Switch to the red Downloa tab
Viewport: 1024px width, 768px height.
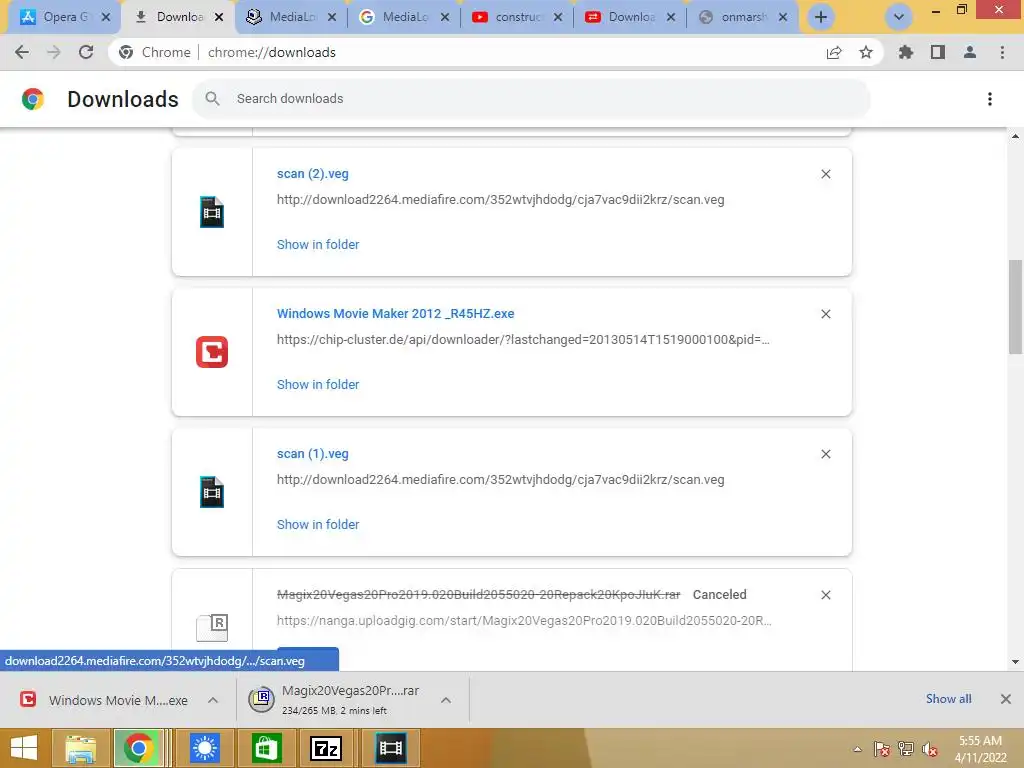tap(630, 17)
